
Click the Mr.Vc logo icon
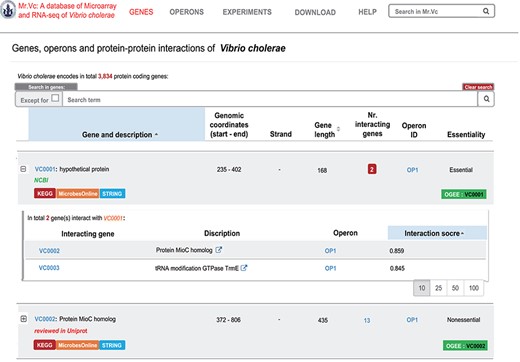tap(7, 10)
